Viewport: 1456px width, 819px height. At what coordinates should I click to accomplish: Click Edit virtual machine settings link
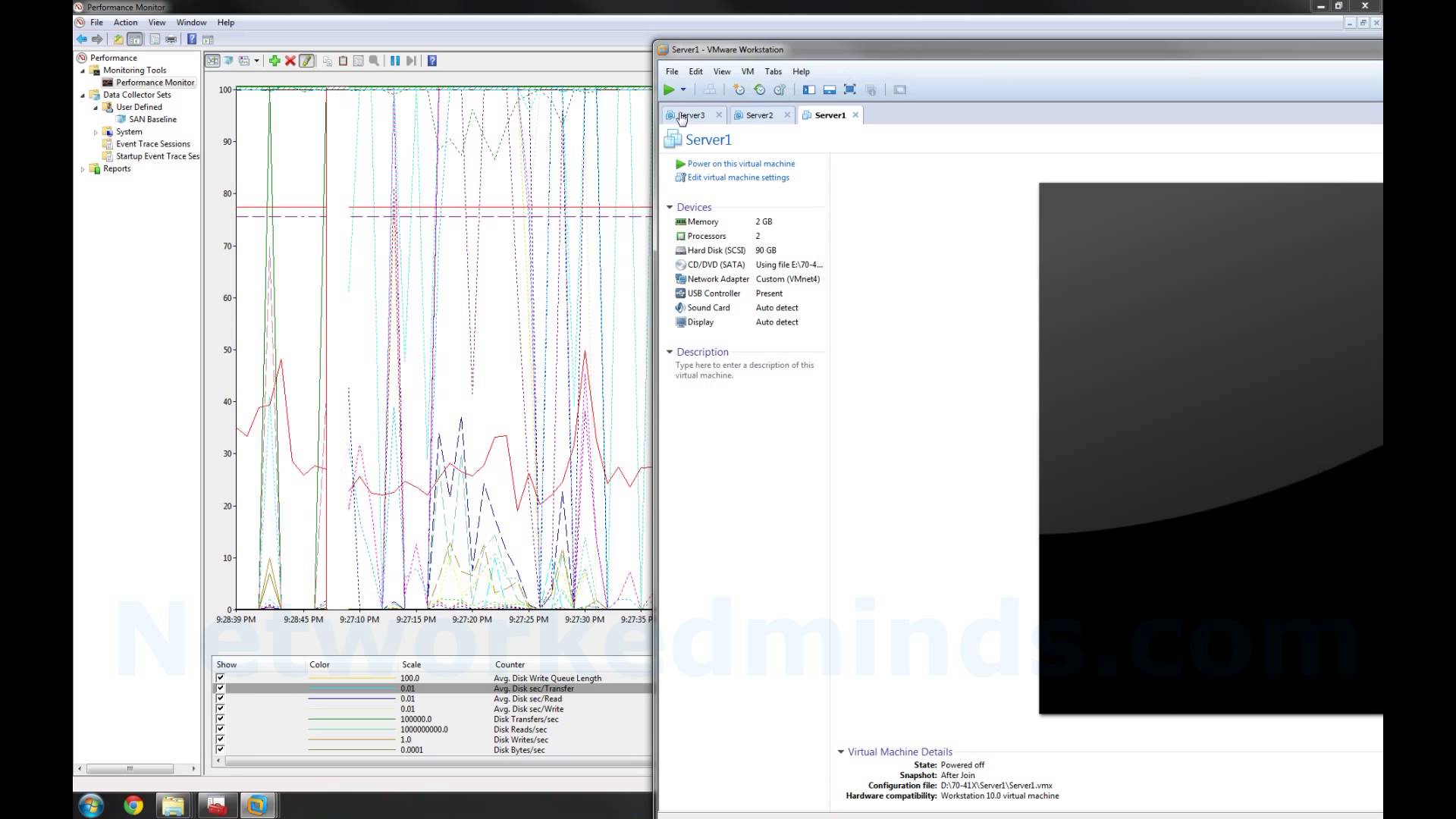tap(738, 177)
